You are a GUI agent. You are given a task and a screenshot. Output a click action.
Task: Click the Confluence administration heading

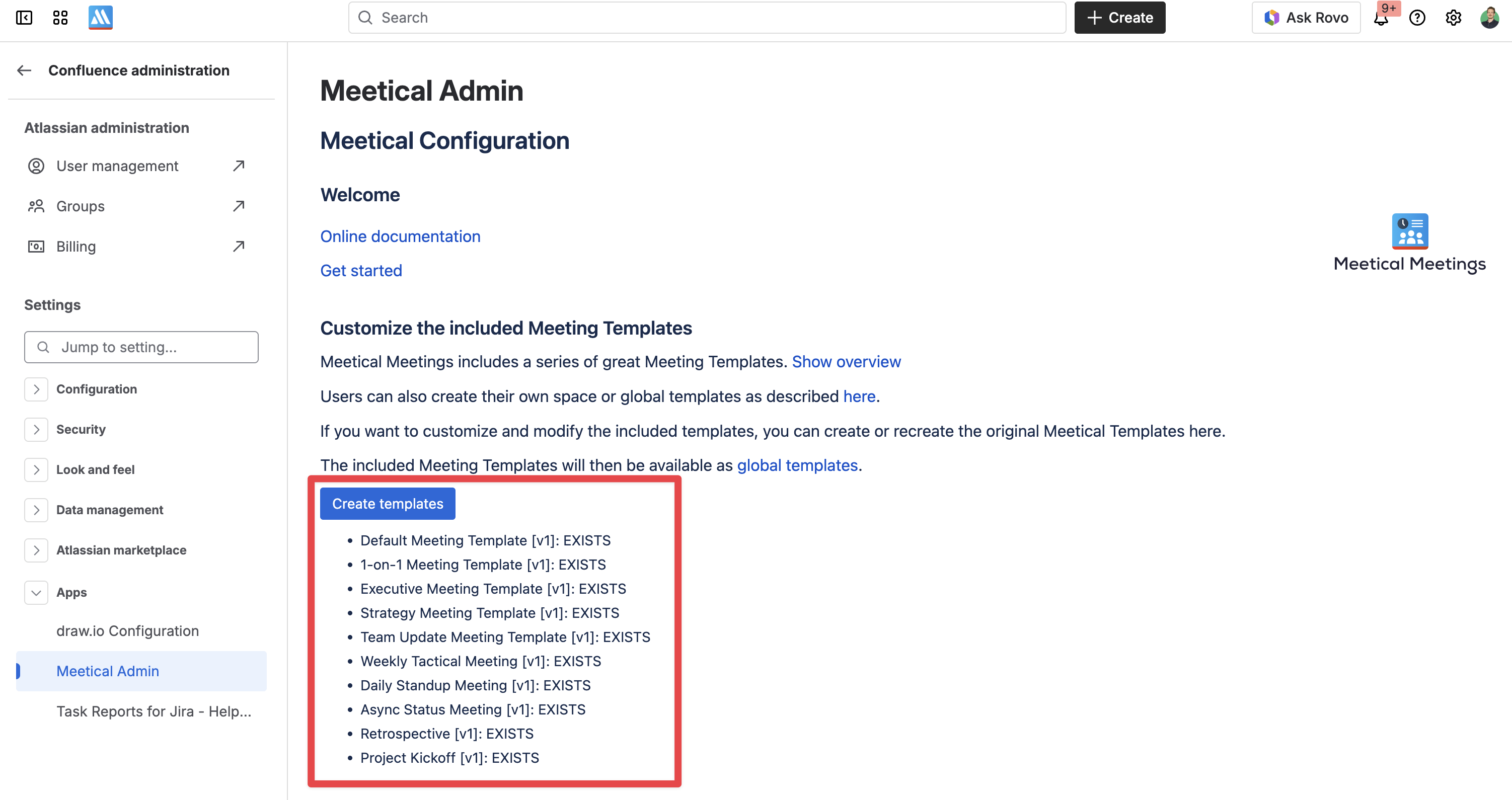tap(138, 70)
